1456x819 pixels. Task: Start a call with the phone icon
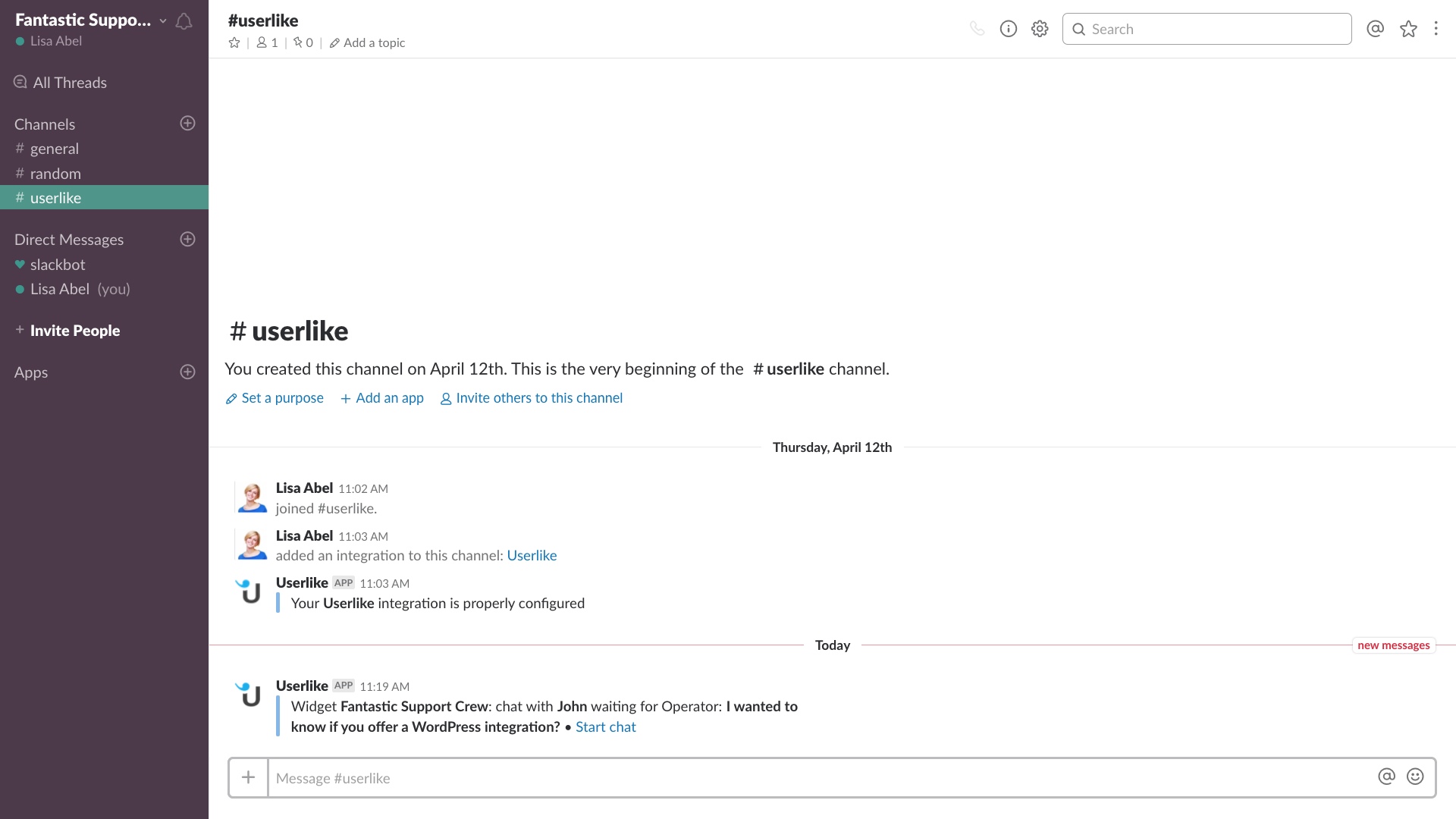pyautogui.click(x=977, y=29)
